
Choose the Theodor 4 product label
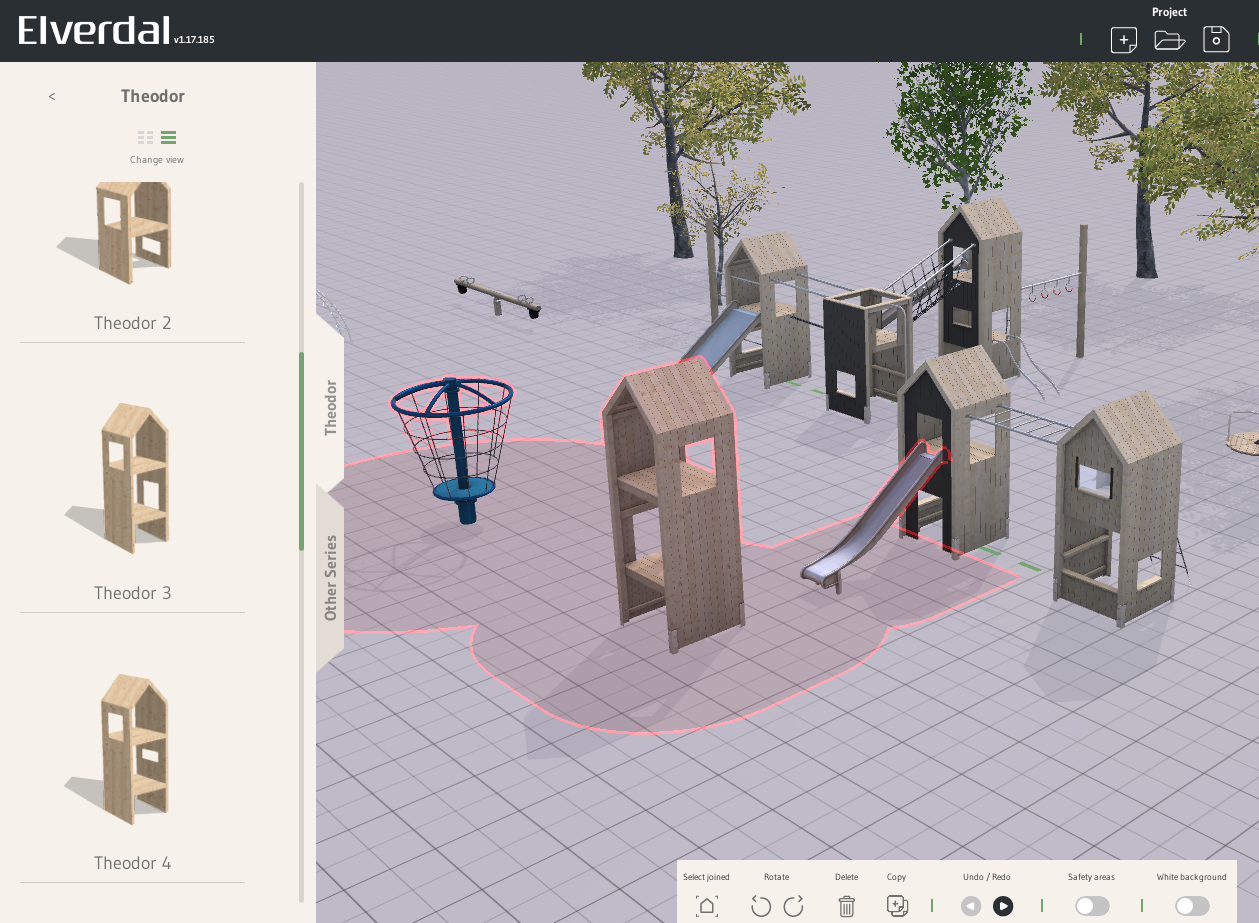(132, 863)
